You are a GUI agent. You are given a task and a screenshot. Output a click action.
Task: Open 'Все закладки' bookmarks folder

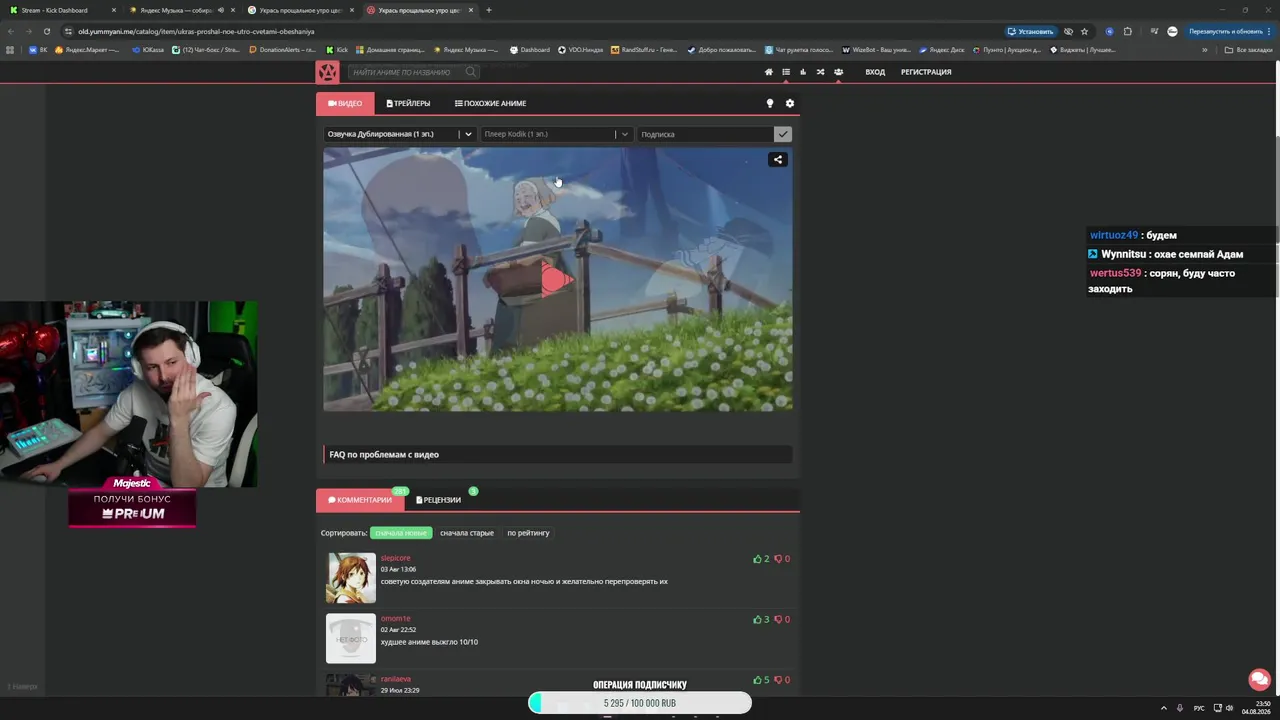[x=1250, y=49]
